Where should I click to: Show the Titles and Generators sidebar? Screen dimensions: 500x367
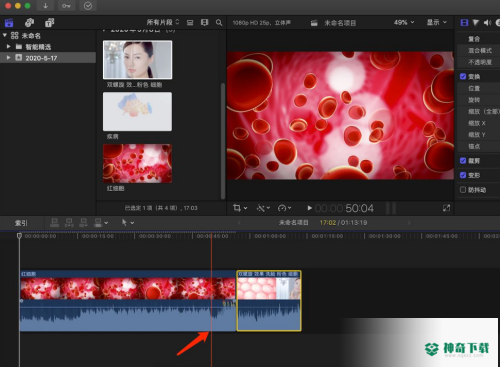coord(50,23)
